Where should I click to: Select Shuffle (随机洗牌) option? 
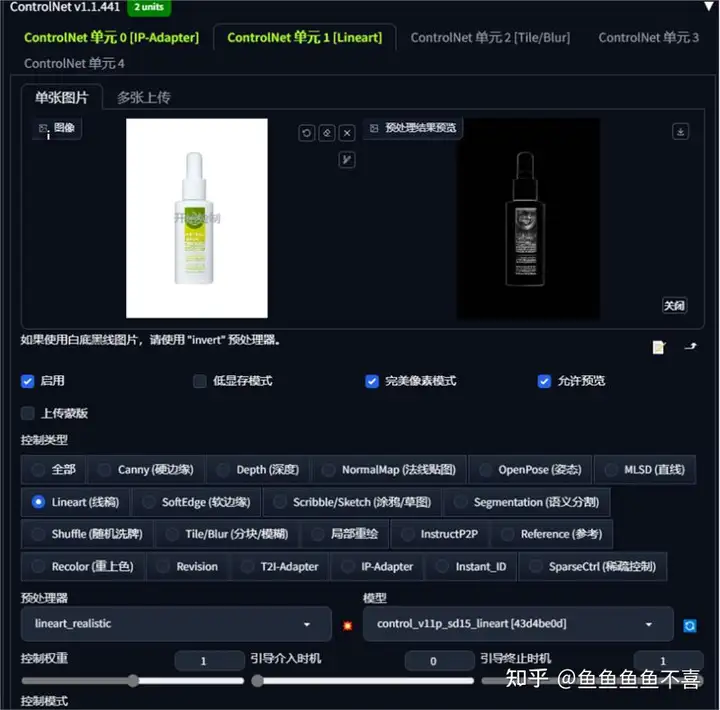click(x=87, y=534)
